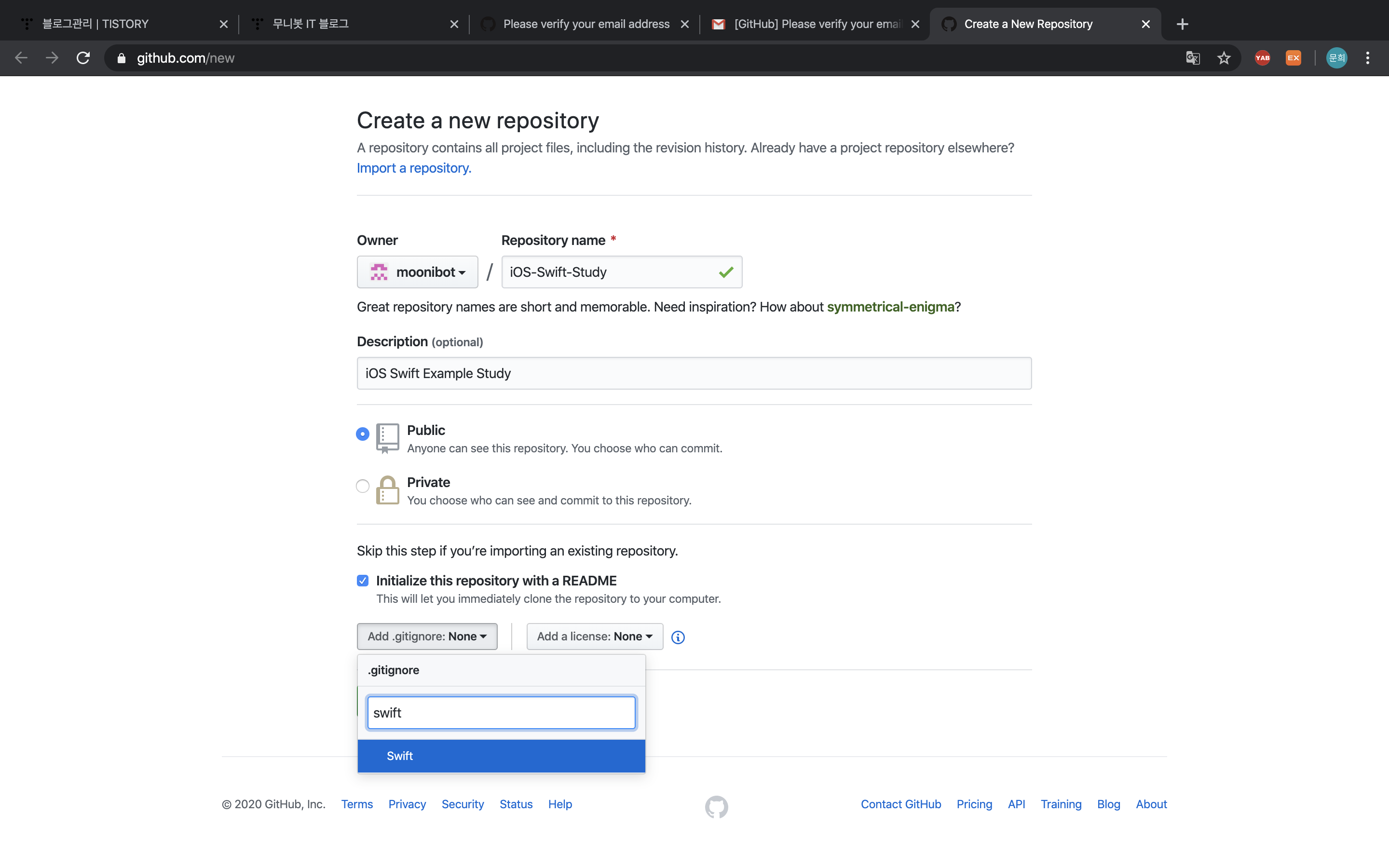Screen dimensions: 1389x868
Task: Click the Import a repository link
Action: pos(414,168)
